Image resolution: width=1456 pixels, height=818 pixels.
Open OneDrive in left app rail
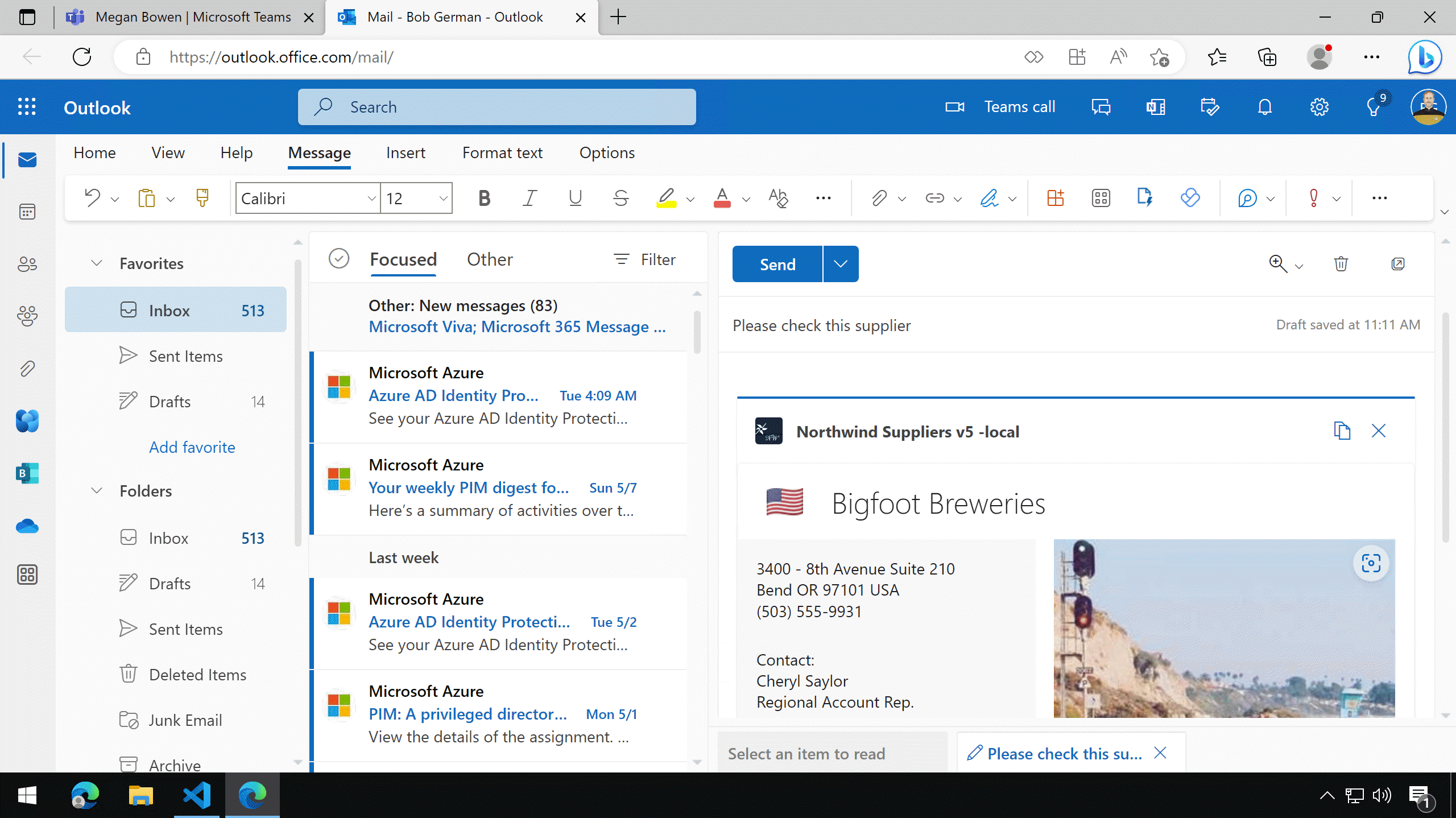point(27,526)
